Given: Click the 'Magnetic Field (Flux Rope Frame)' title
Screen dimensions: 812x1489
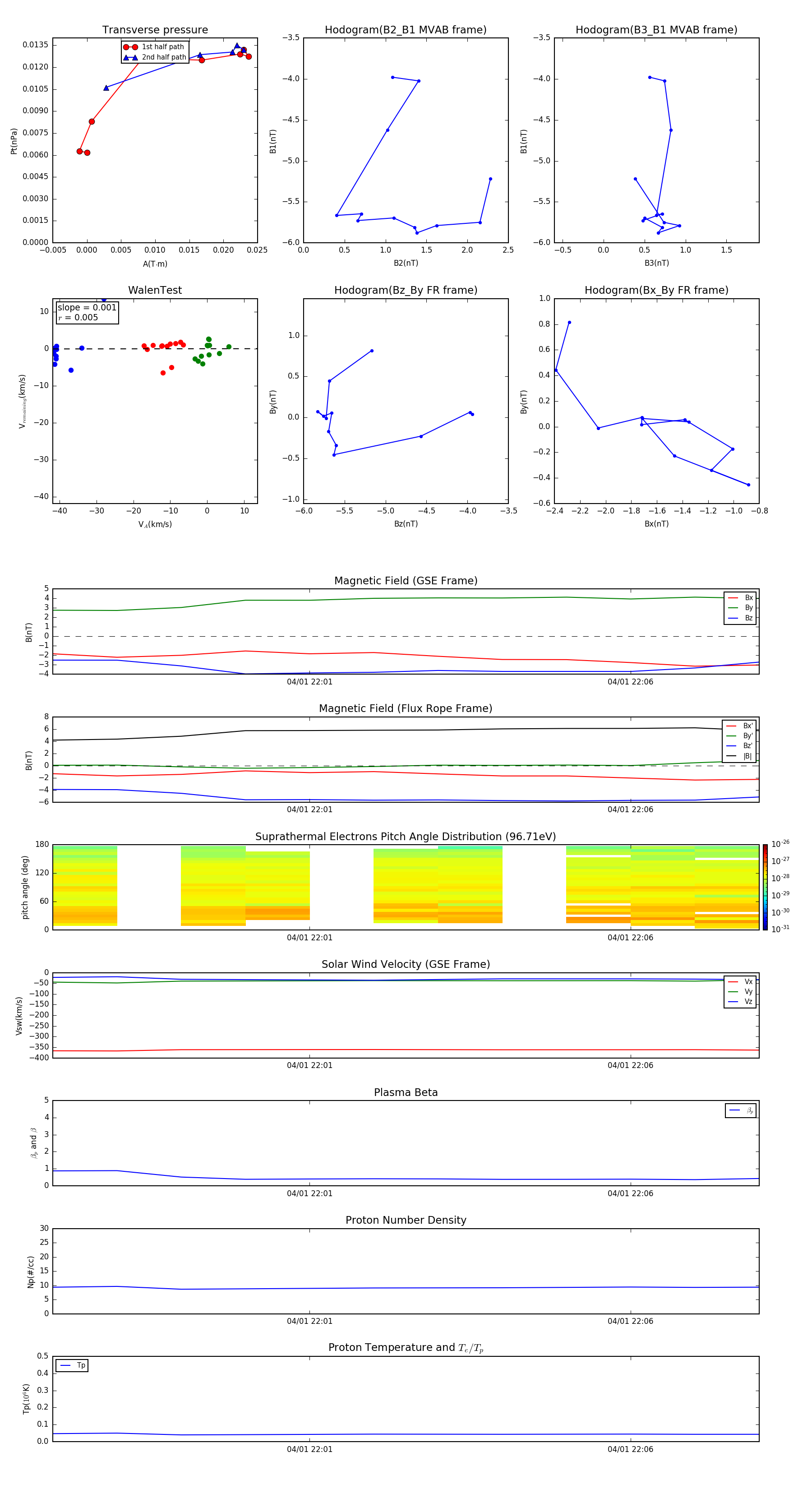Looking at the screenshot, I should click(x=406, y=709).
